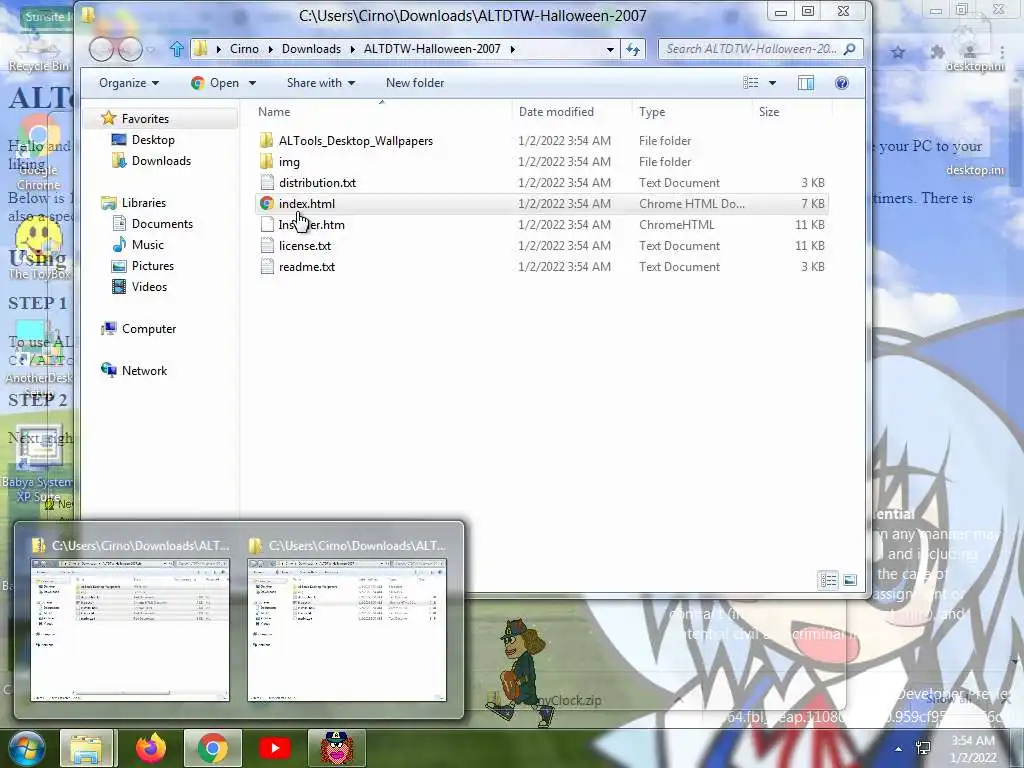Click the network tray icon
The image size is (1024, 768).
923,748
